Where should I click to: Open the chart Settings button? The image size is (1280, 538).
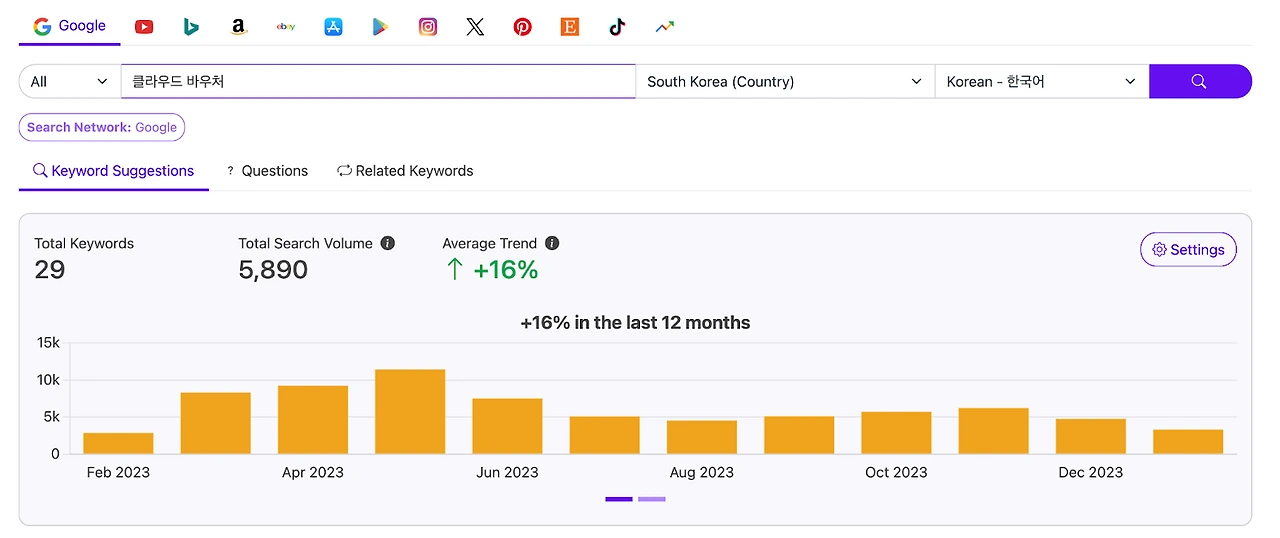1188,250
